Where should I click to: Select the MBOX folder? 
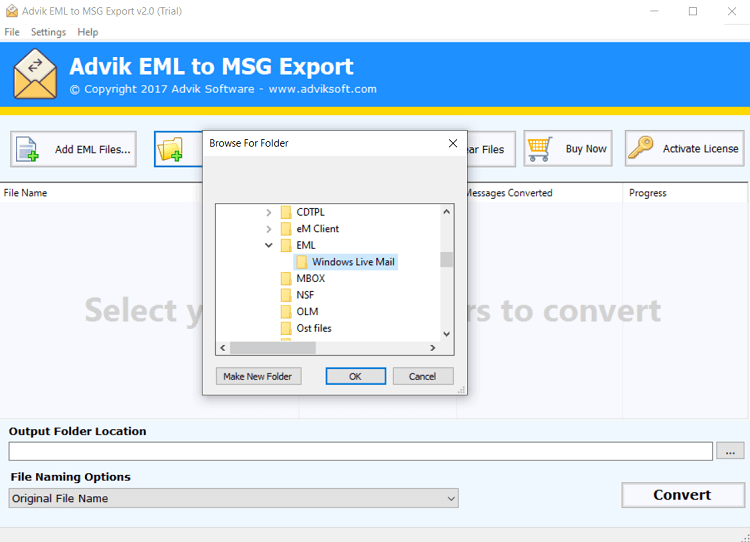pyautogui.click(x=310, y=278)
